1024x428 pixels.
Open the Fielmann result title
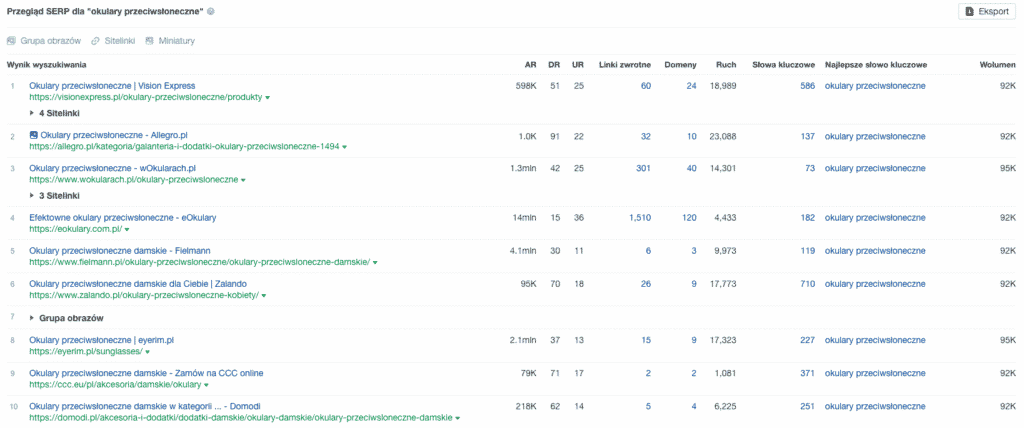(120, 250)
